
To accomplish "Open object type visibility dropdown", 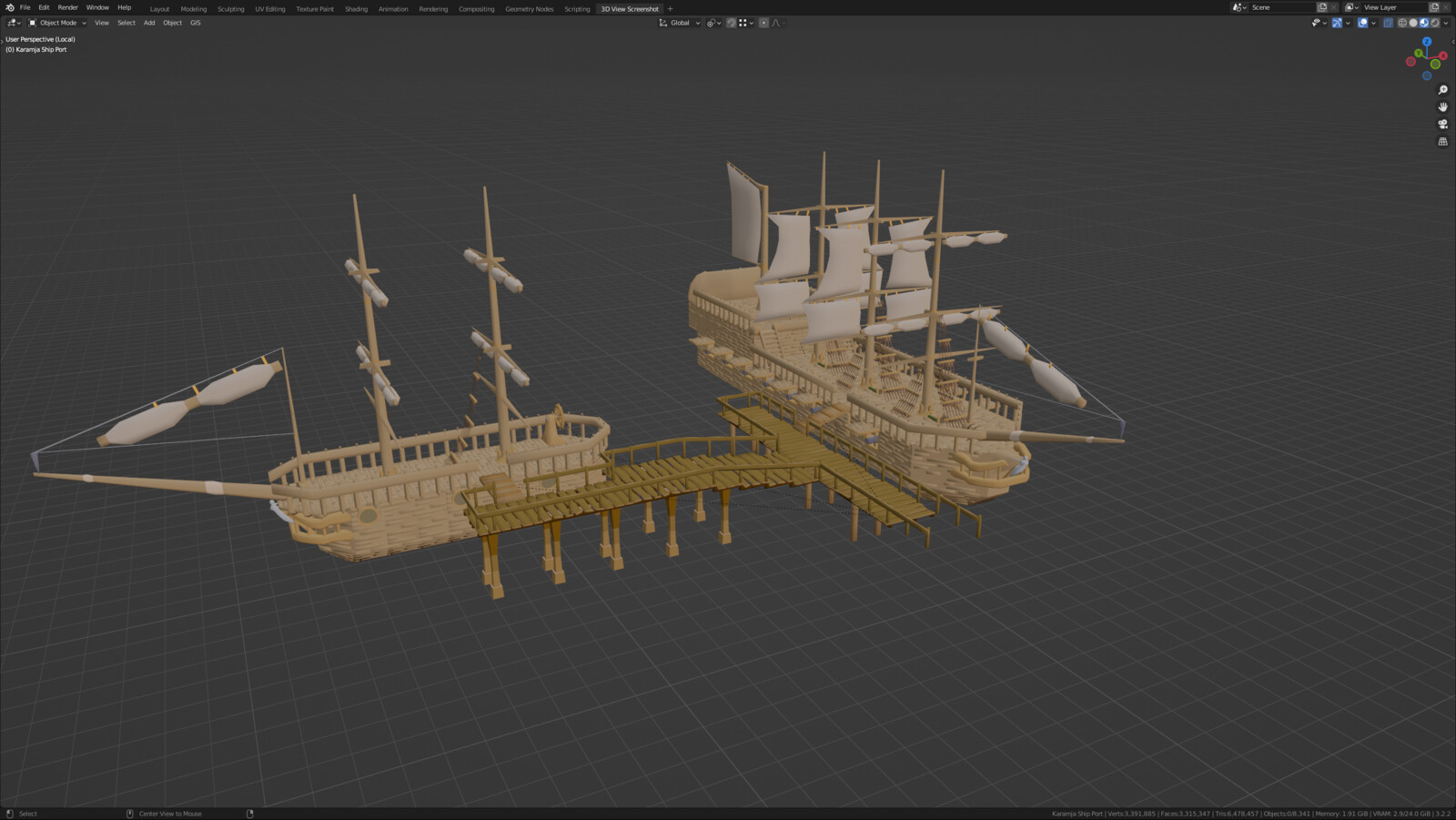I will click(x=1319, y=23).
